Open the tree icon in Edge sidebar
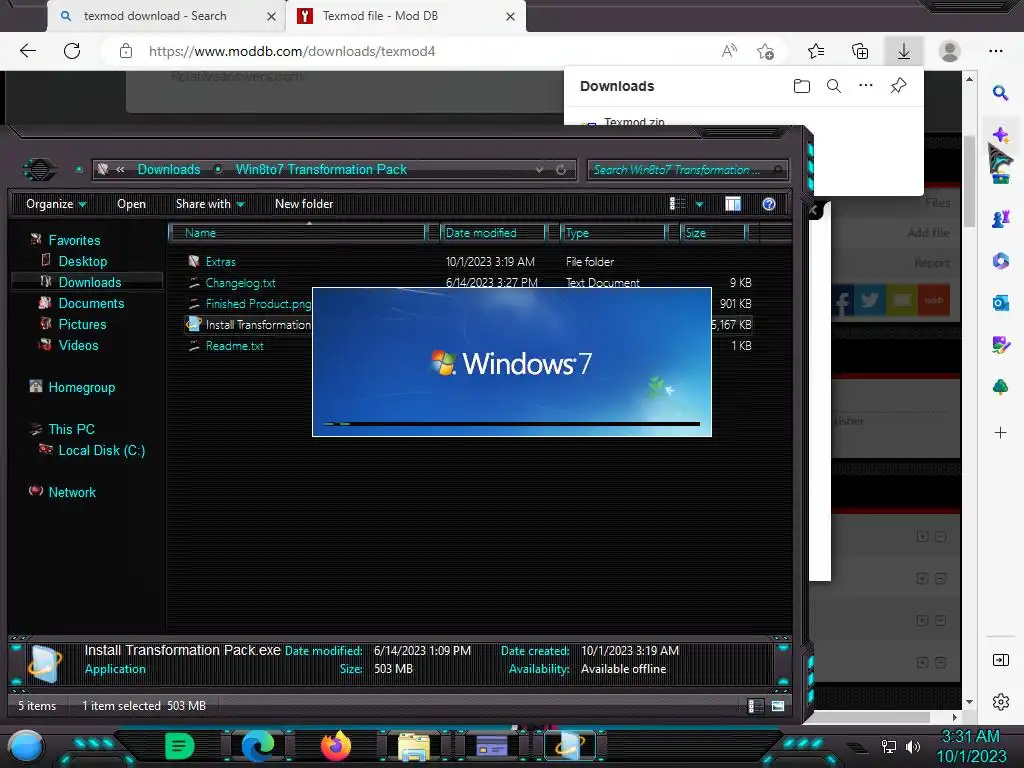The width and height of the screenshot is (1024, 768). click(1000, 387)
